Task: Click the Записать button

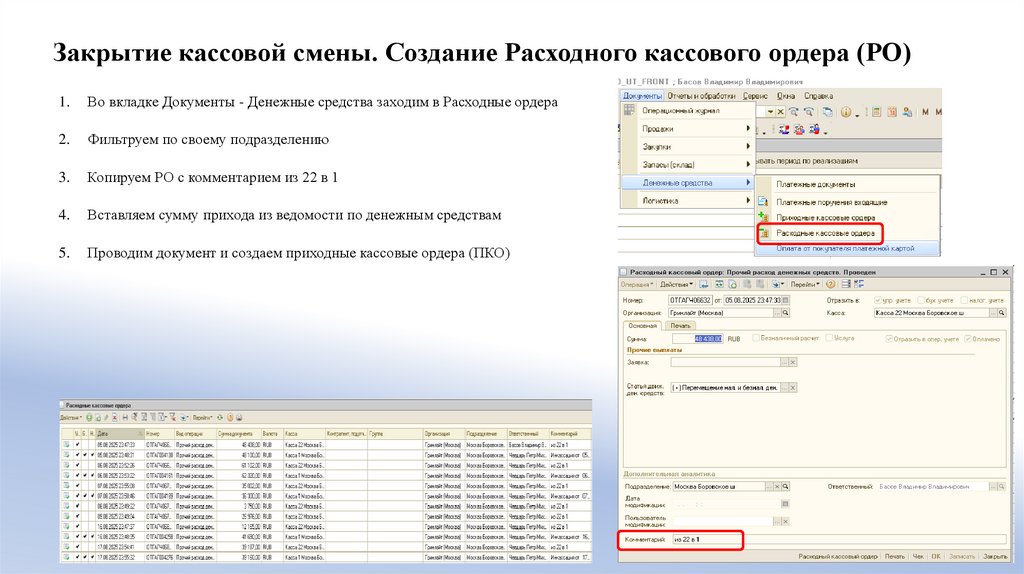Action: [x=962, y=557]
